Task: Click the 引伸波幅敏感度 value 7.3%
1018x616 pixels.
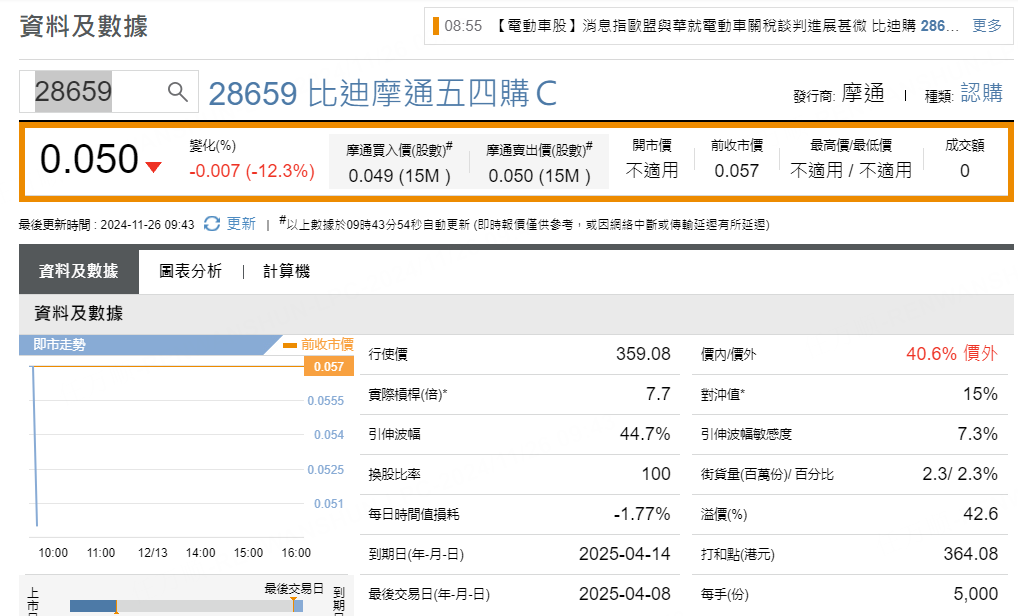Action: (x=978, y=434)
